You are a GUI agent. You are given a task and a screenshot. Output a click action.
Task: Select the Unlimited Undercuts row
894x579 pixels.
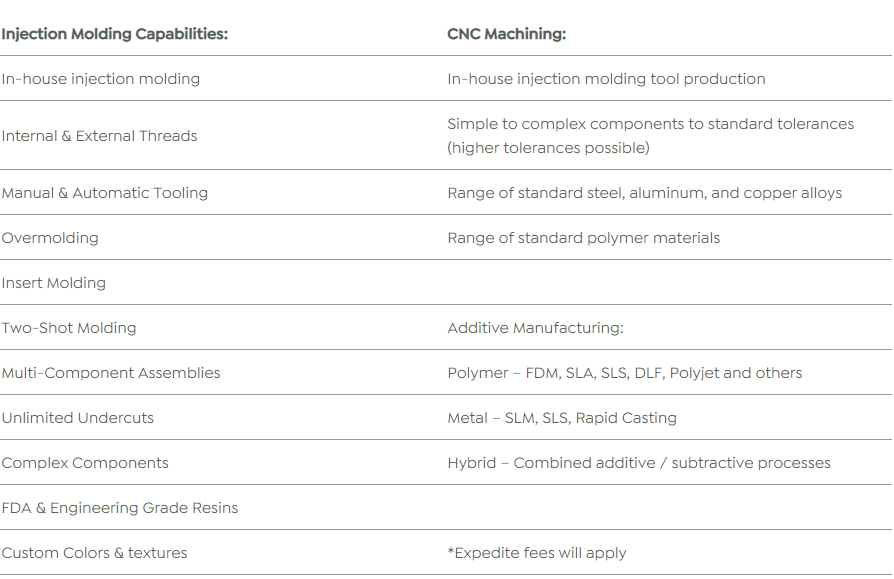78,418
